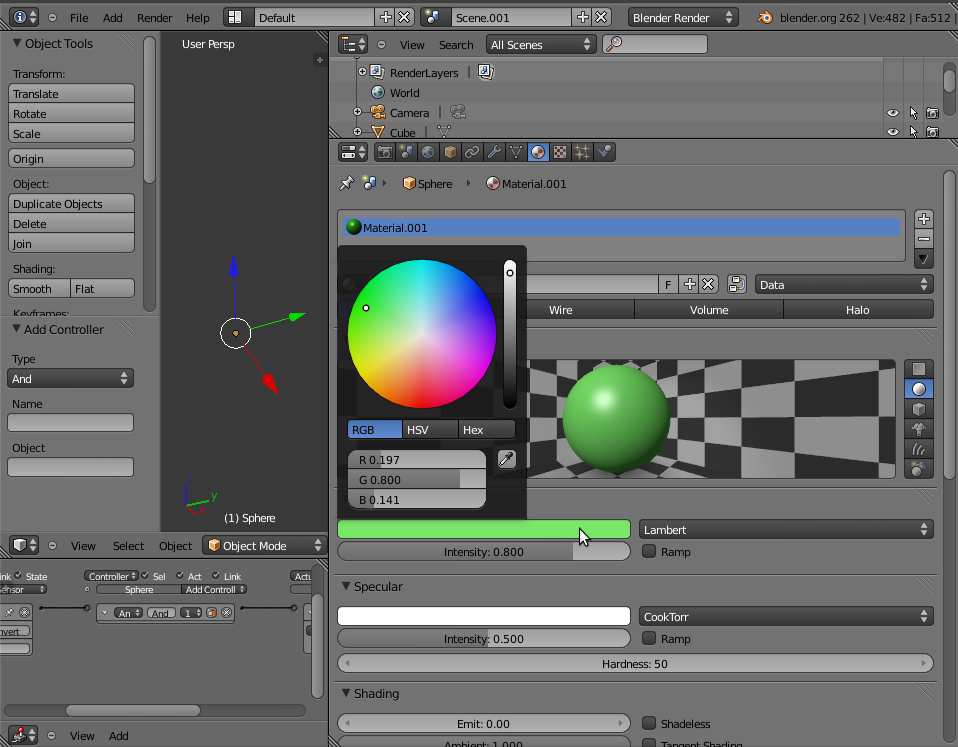Open Render properties with the camera icon
The image size is (958, 747).
point(385,152)
